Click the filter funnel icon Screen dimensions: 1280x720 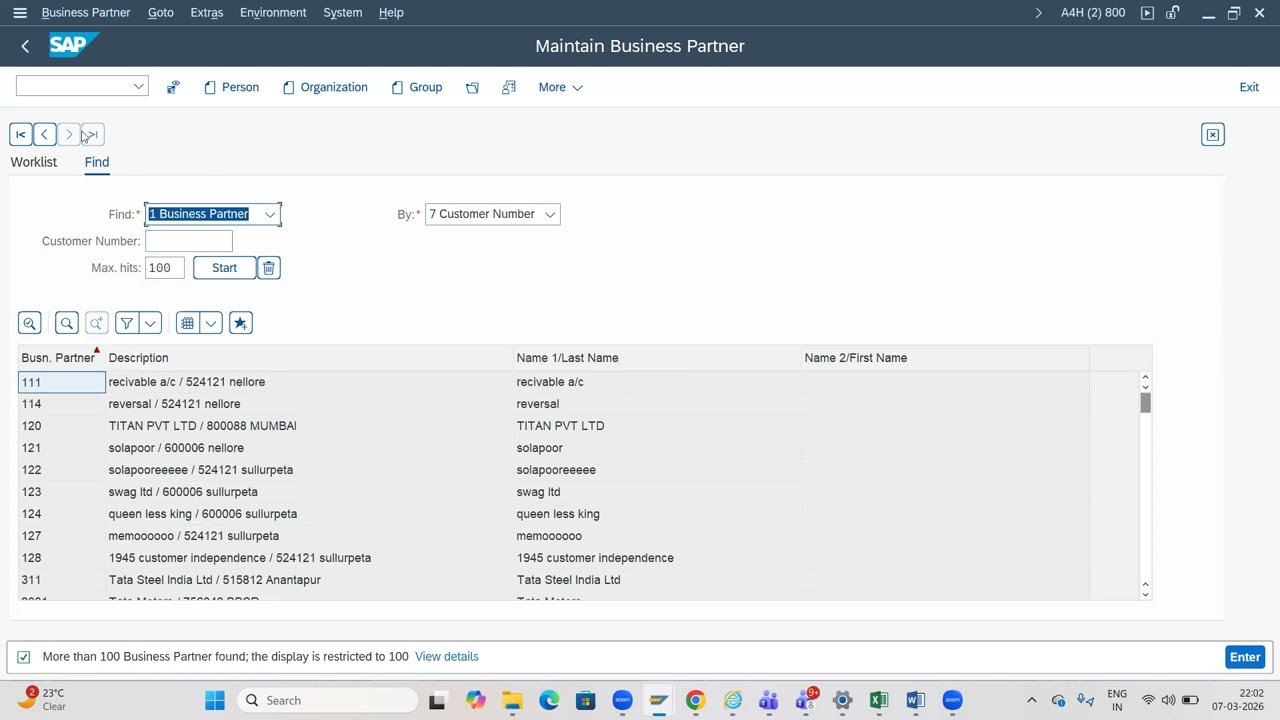pos(126,323)
